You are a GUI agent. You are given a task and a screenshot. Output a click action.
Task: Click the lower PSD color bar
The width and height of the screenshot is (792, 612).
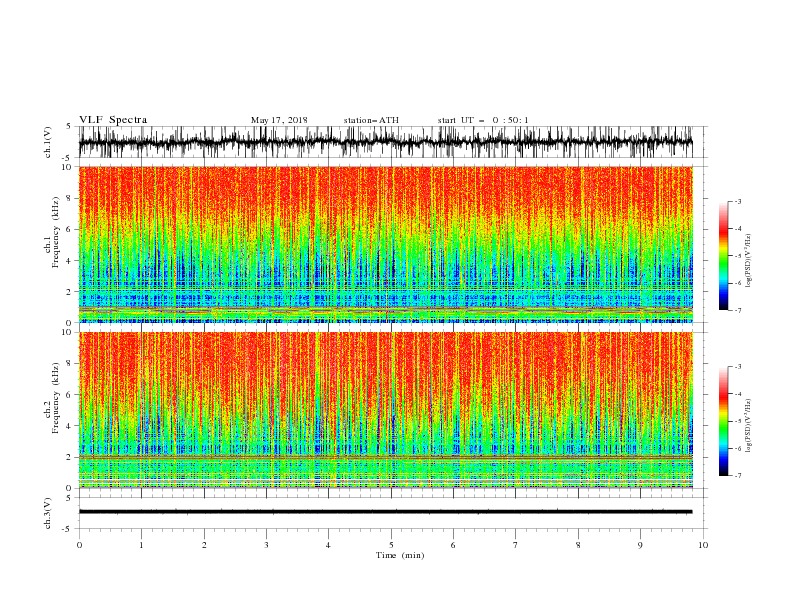723,421
